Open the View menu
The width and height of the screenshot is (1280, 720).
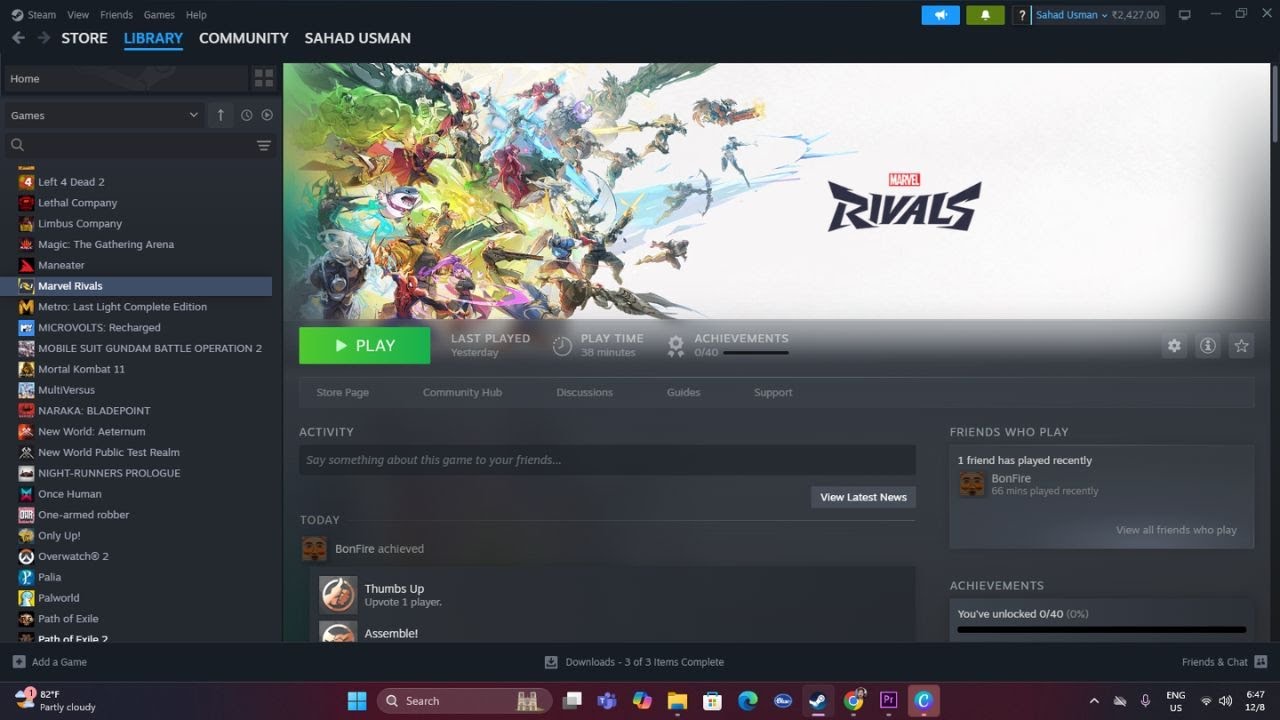[x=78, y=15]
